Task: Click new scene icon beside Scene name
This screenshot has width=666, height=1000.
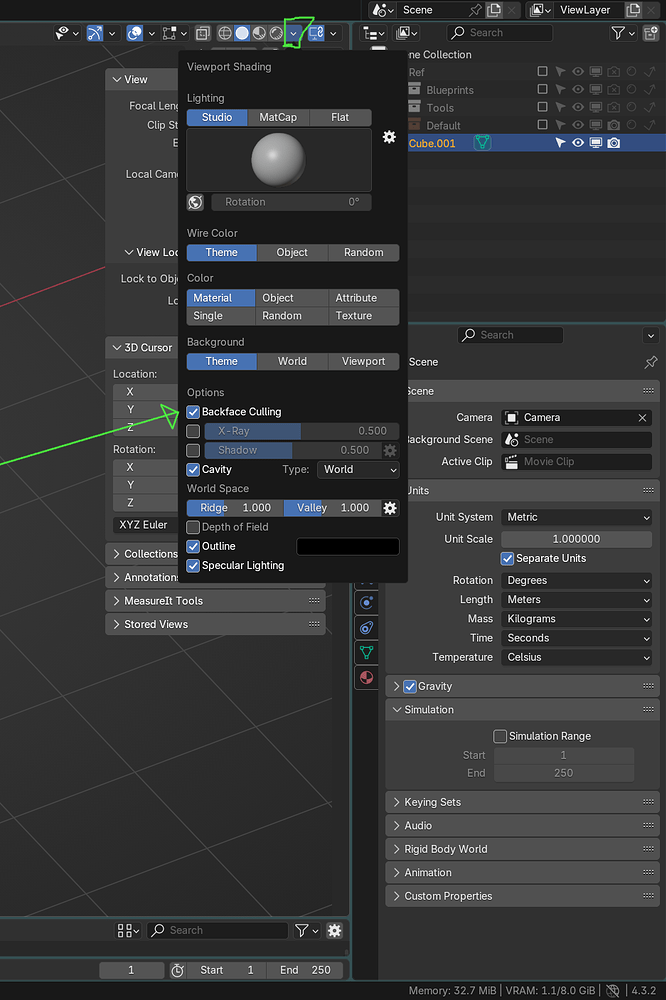Action: [x=494, y=10]
